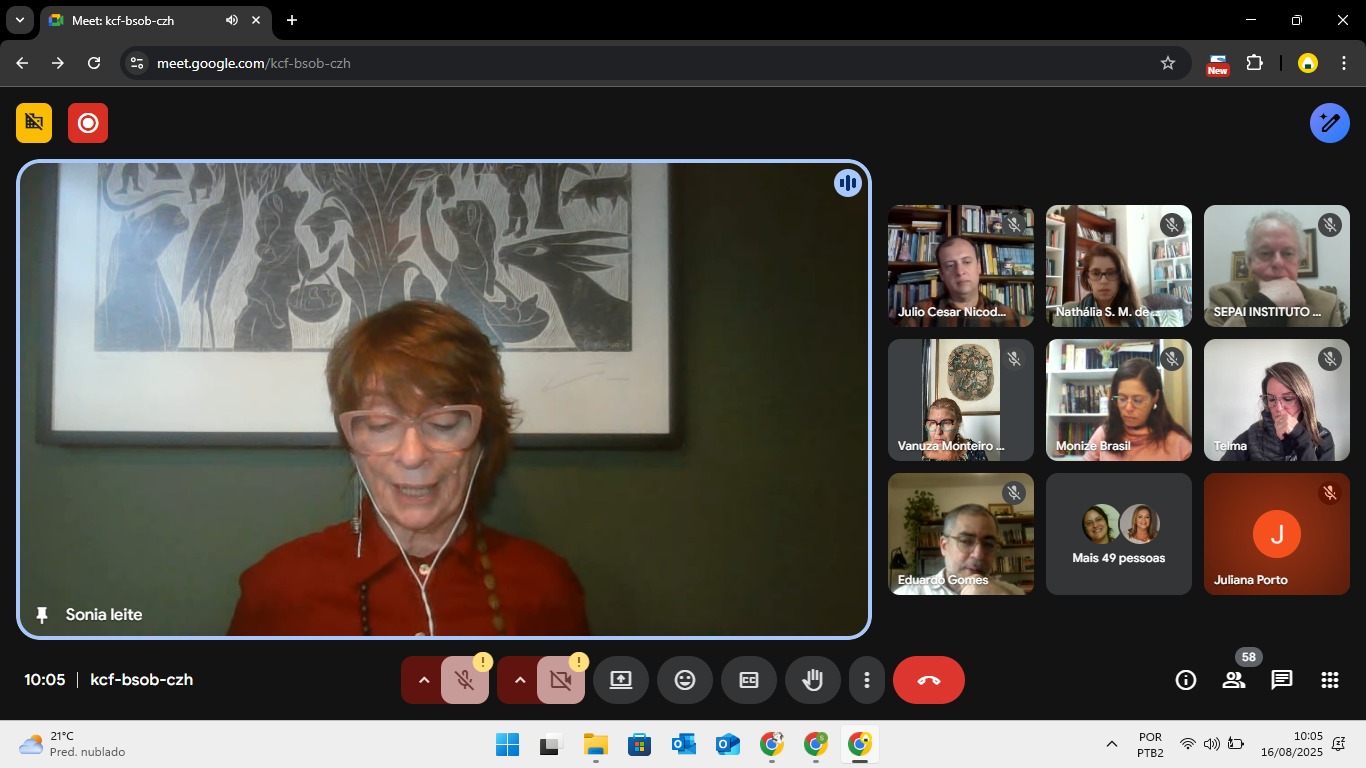
Task: Raise hand in the meeting
Action: click(812, 680)
